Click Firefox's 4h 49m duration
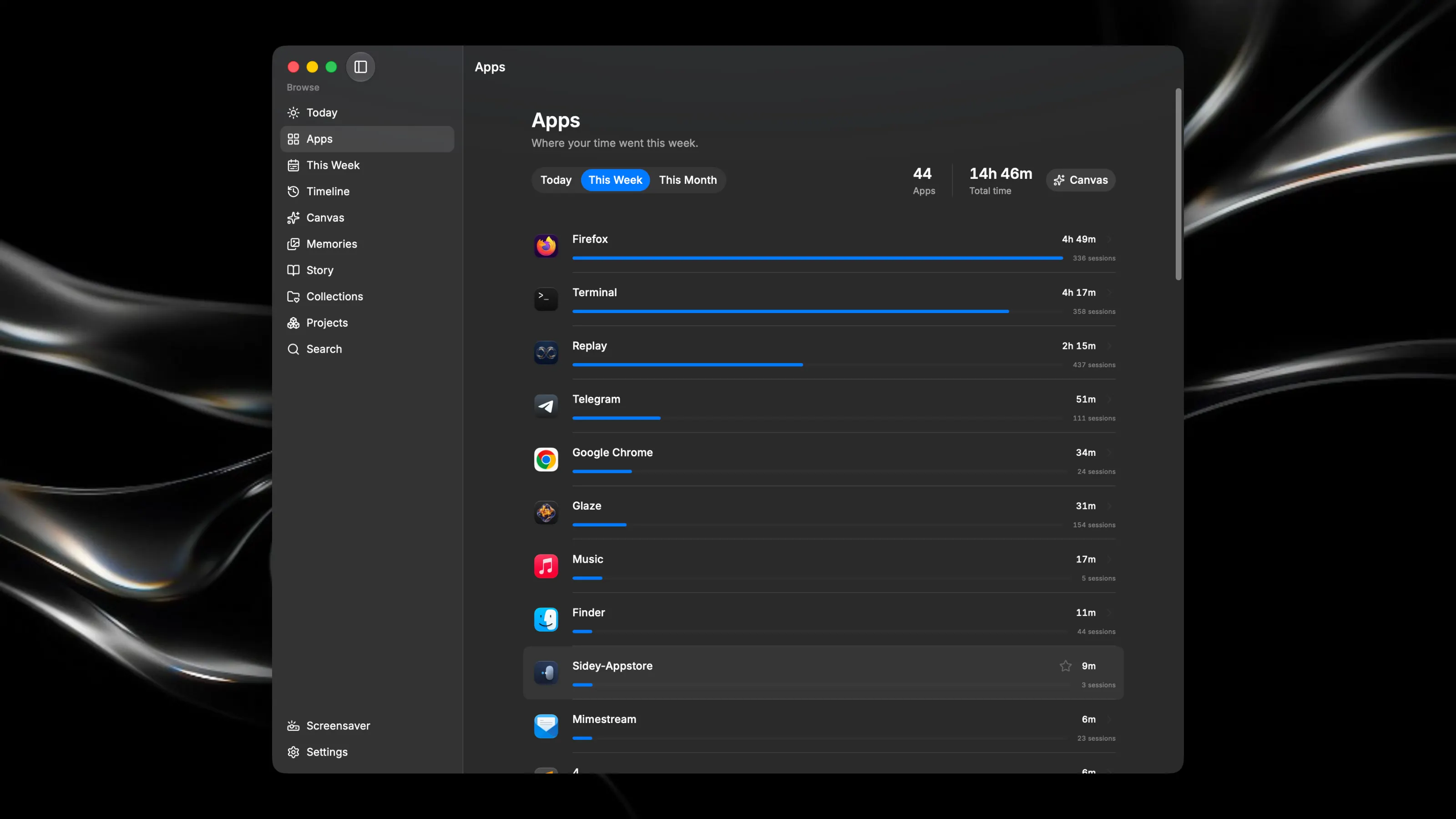The width and height of the screenshot is (1456, 819). [1078, 240]
